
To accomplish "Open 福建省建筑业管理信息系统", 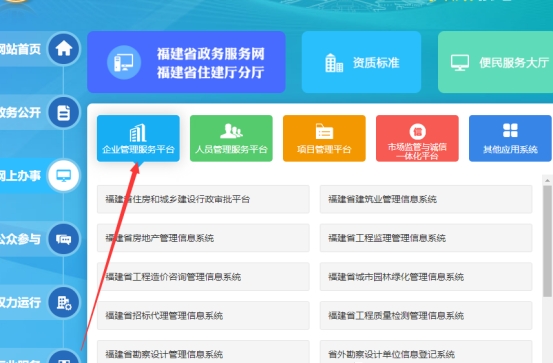I will pos(426,199).
